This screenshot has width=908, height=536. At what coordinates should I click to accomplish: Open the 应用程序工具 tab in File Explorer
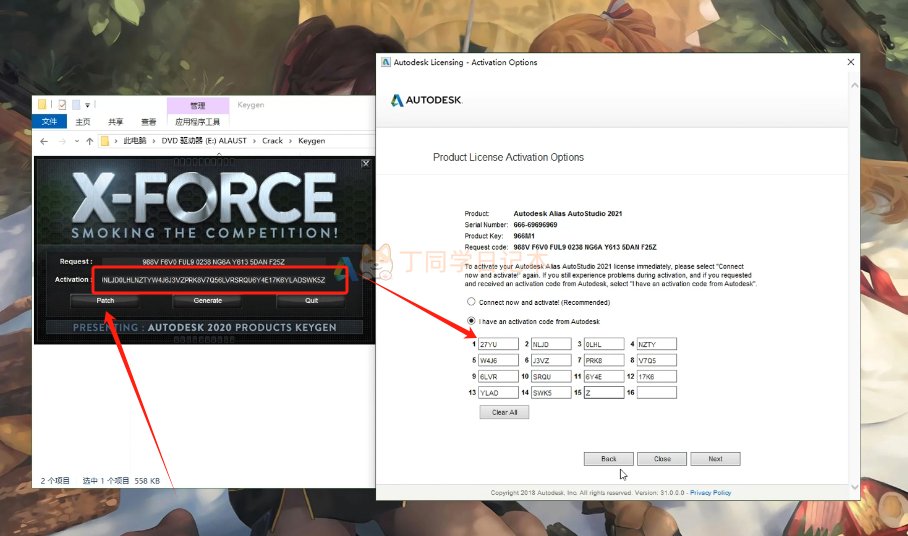coord(197,122)
